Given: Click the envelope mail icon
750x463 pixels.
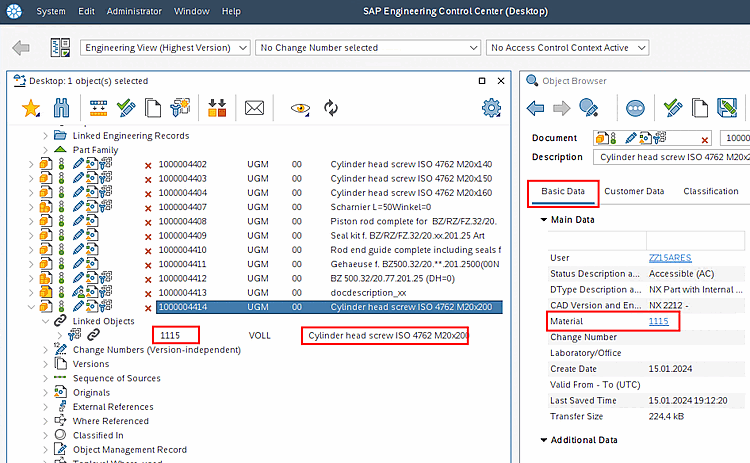Looking at the screenshot, I should [x=254, y=108].
